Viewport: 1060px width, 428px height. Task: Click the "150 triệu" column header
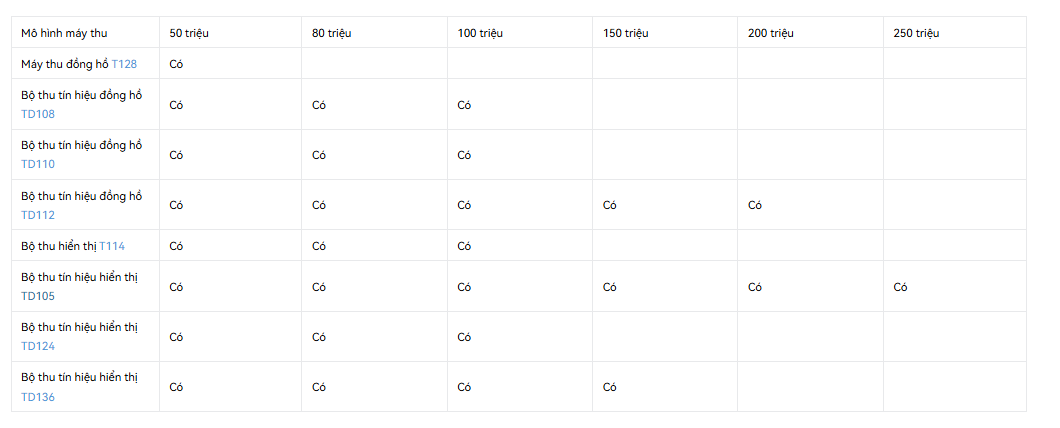coord(626,33)
